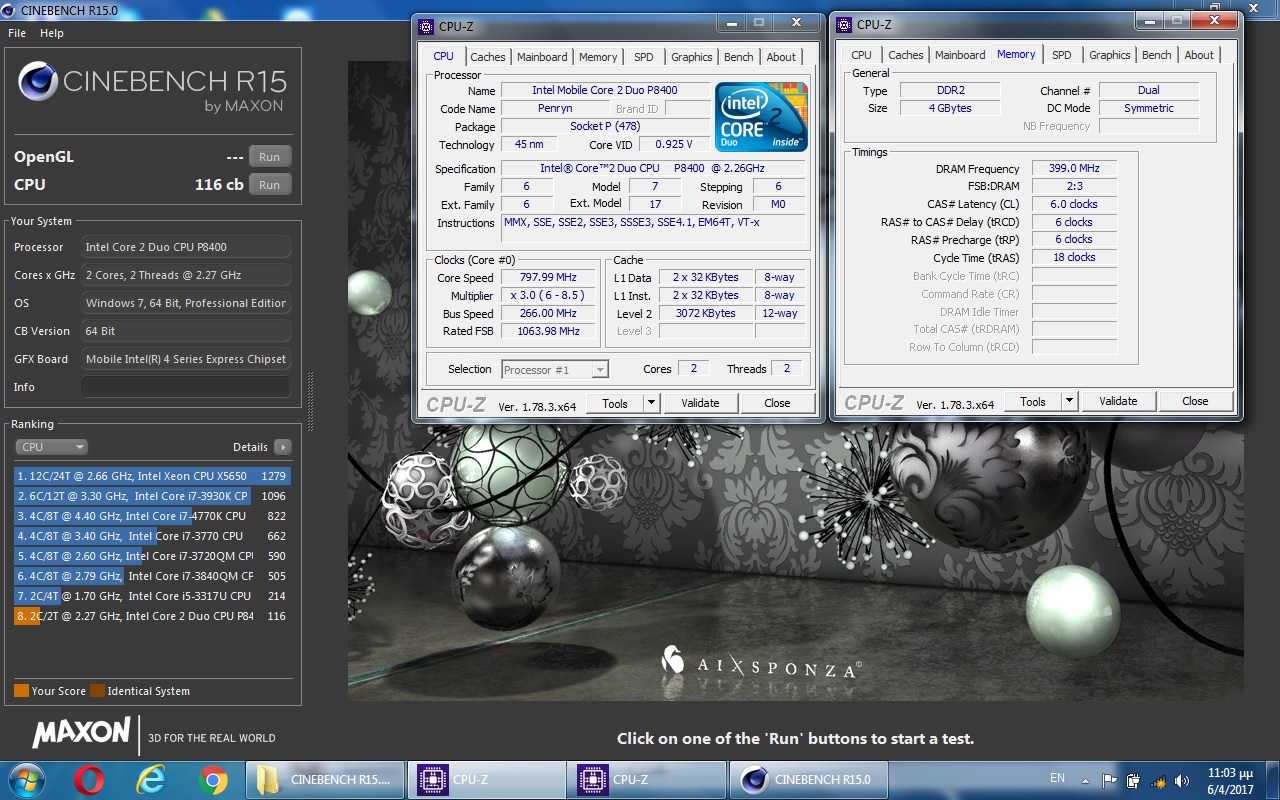Select Core i7-3770 ranking entry
The width and height of the screenshot is (1280, 800).
tap(152, 536)
